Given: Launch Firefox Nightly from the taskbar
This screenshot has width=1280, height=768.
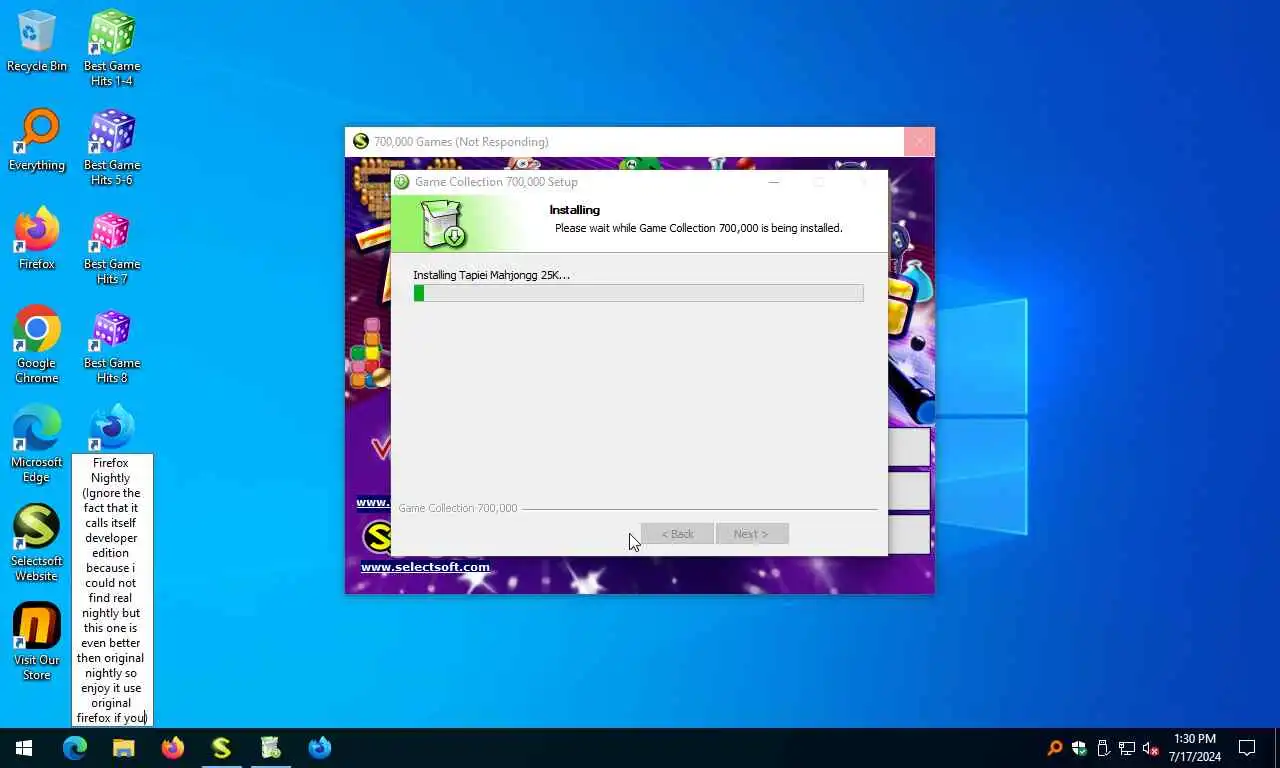Looking at the screenshot, I should (320, 748).
